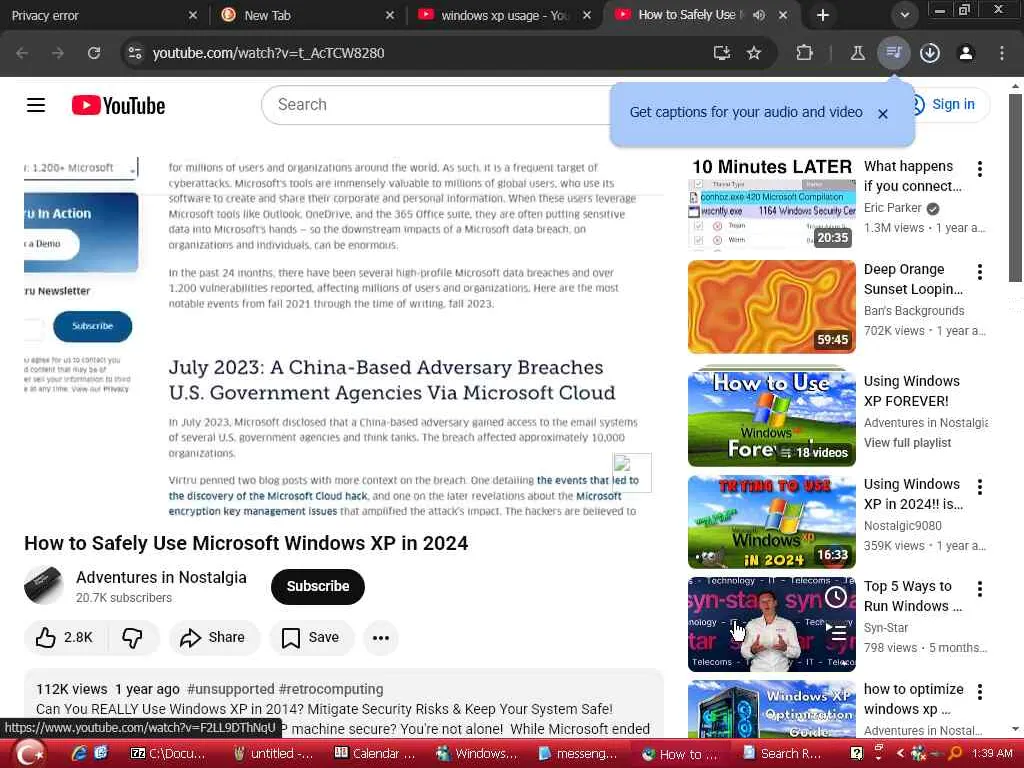Open more actions menu below the video
The width and height of the screenshot is (1024, 768).
pos(381,637)
